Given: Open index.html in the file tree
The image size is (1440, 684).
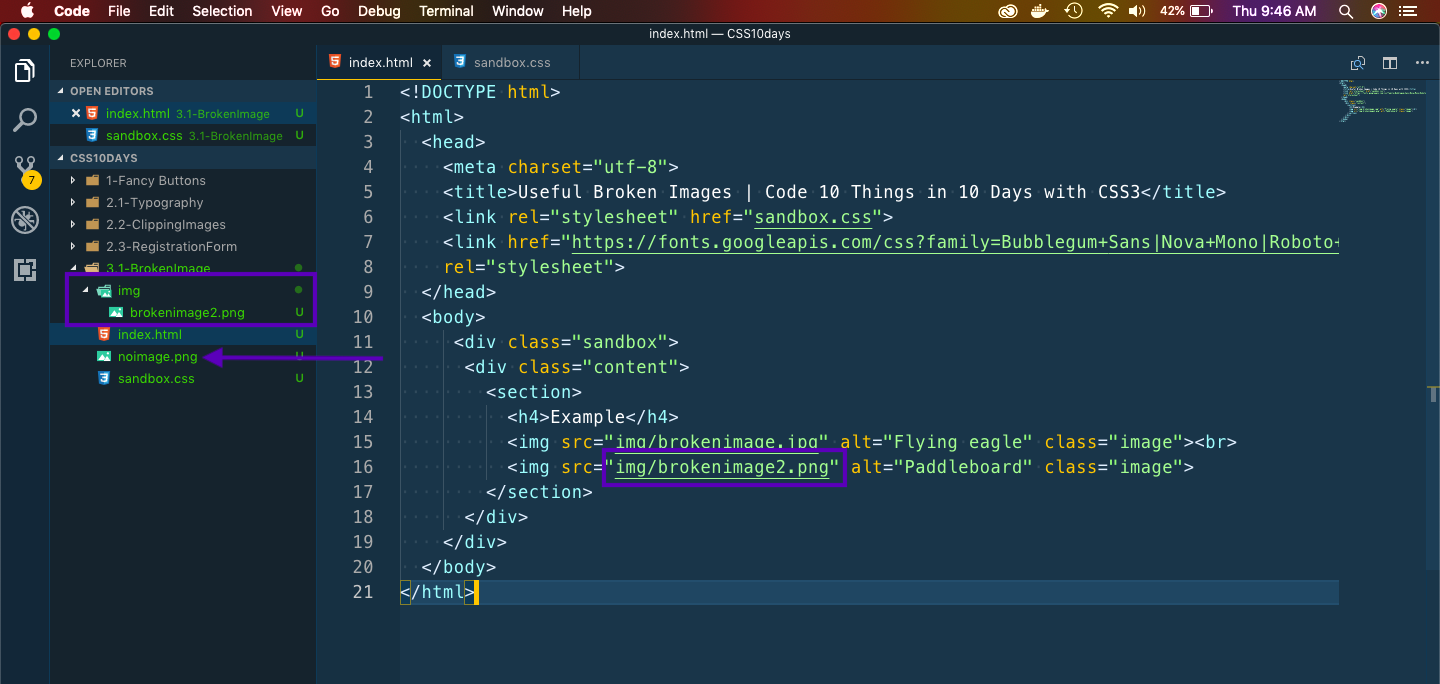Looking at the screenshot, I should pos(150,334).
